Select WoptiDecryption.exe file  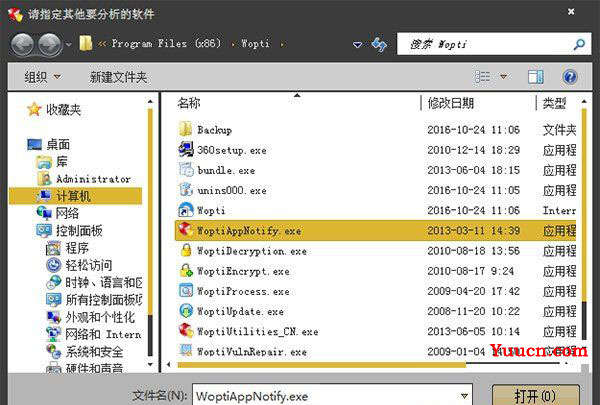pyautogui.click(x=252, y=251)
